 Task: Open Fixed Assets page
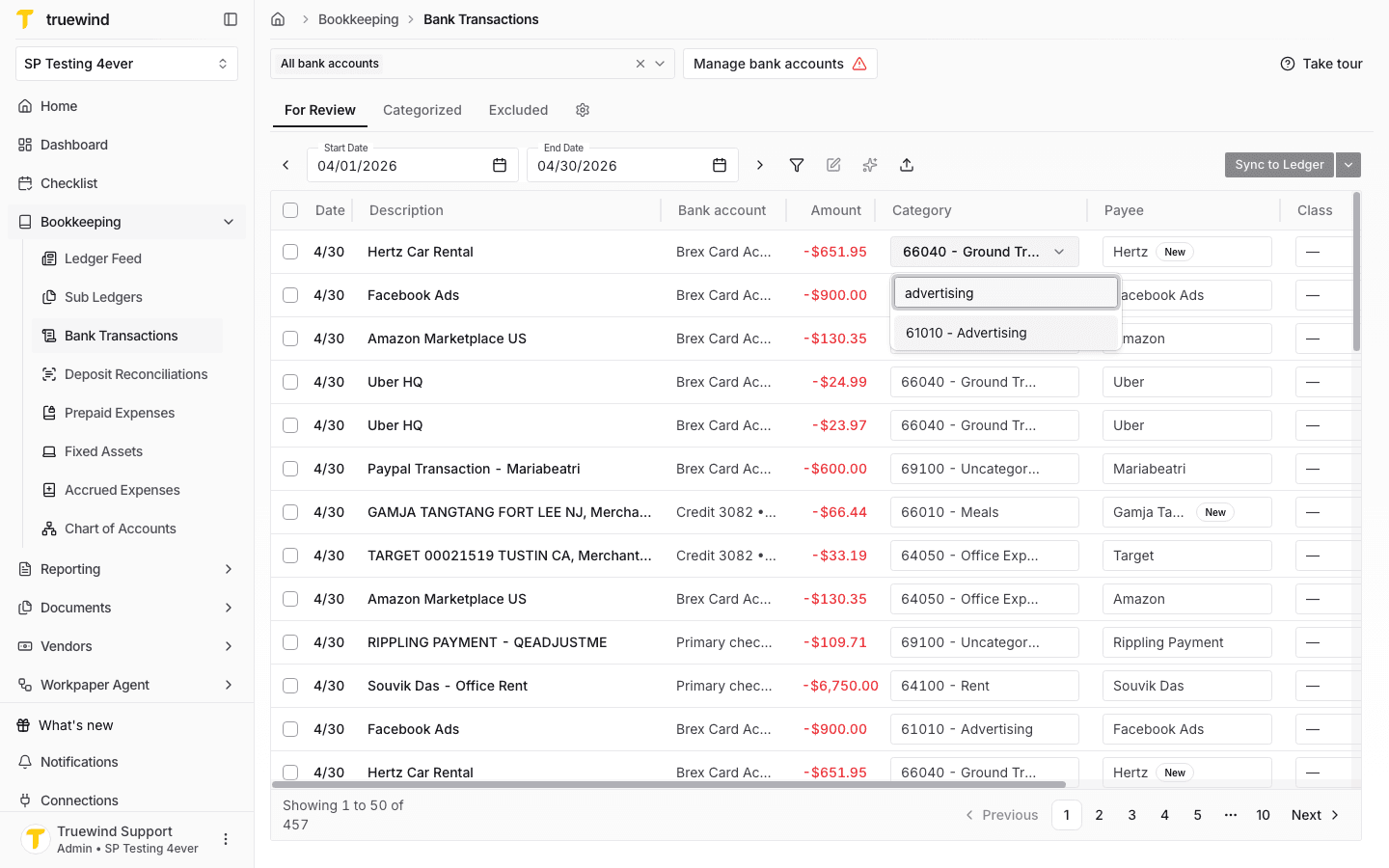point(127,451)
